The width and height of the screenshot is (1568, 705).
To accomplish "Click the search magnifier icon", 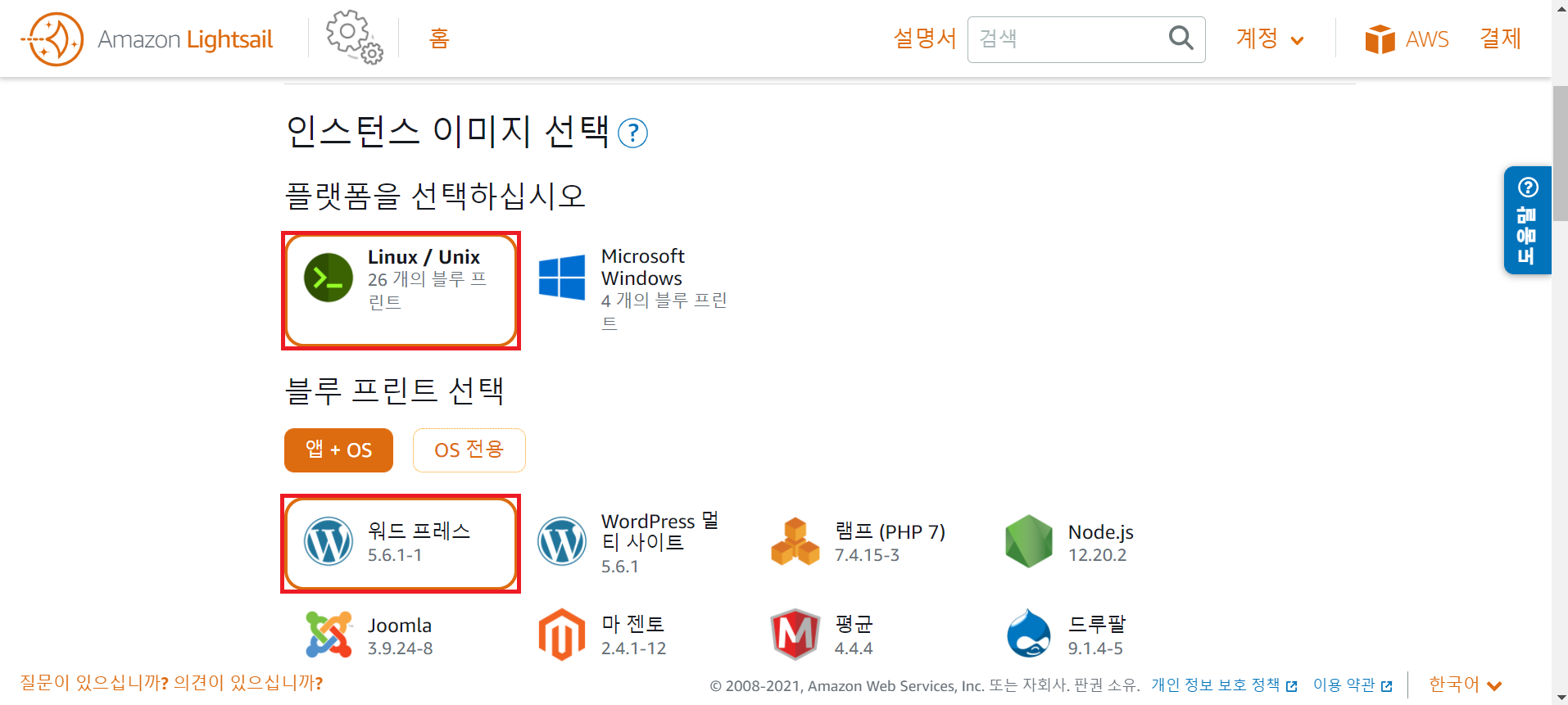I will 1181,38.
